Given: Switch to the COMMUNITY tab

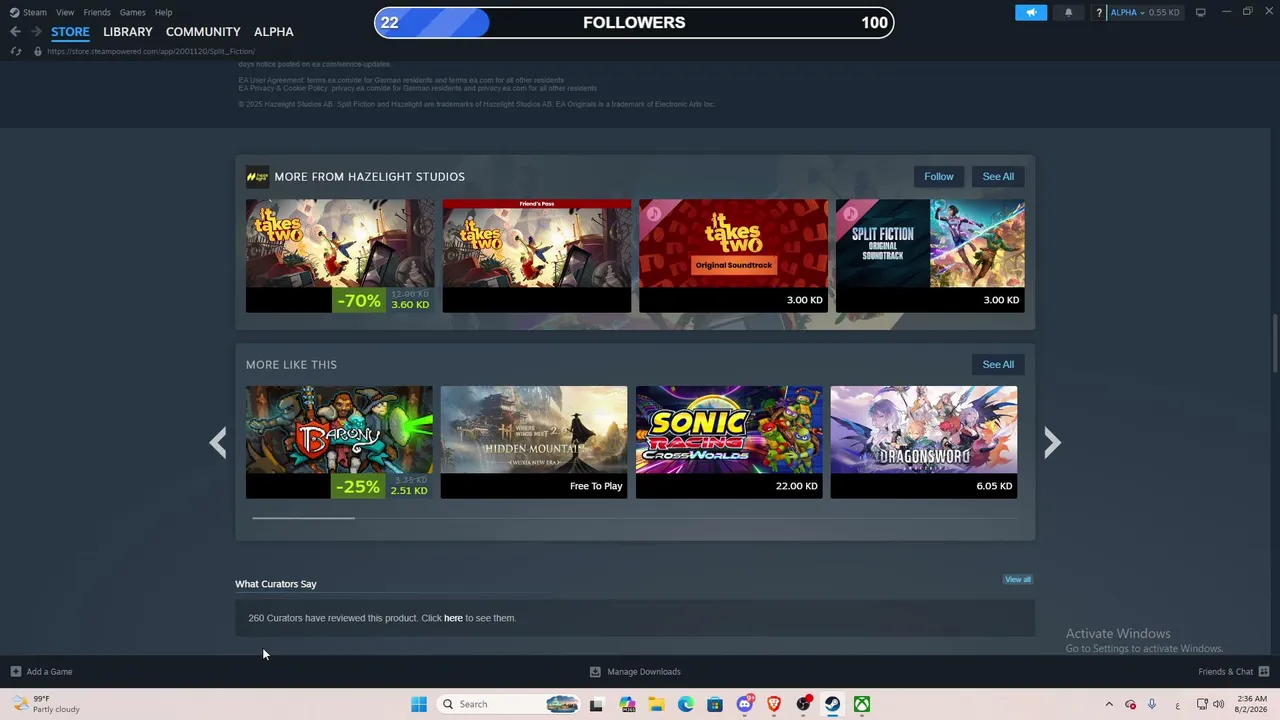Looking at the screenshot, I should click(x=203, y=32).
